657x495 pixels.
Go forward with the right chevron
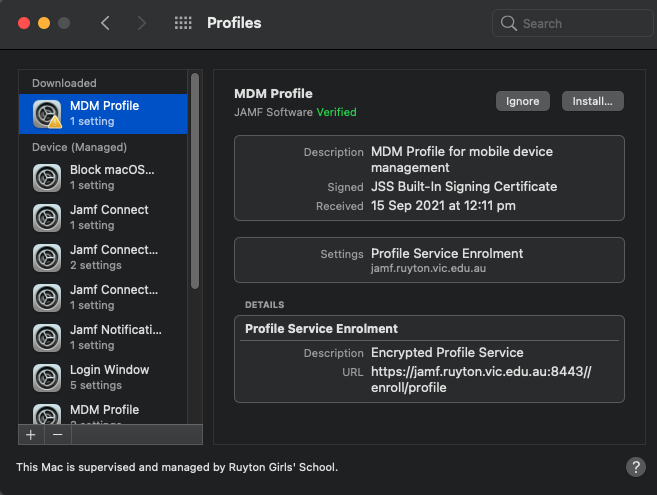tap(142, 23)
